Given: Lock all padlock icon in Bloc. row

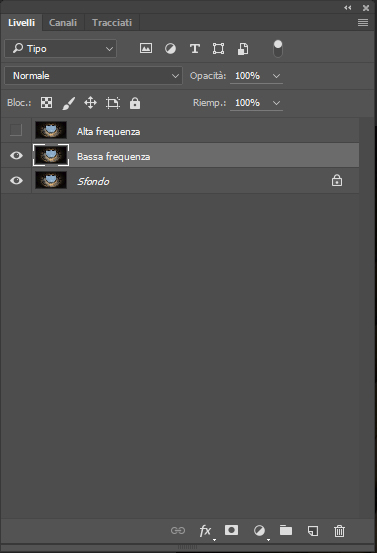Looking at the screenshot, I should [135, 103].
